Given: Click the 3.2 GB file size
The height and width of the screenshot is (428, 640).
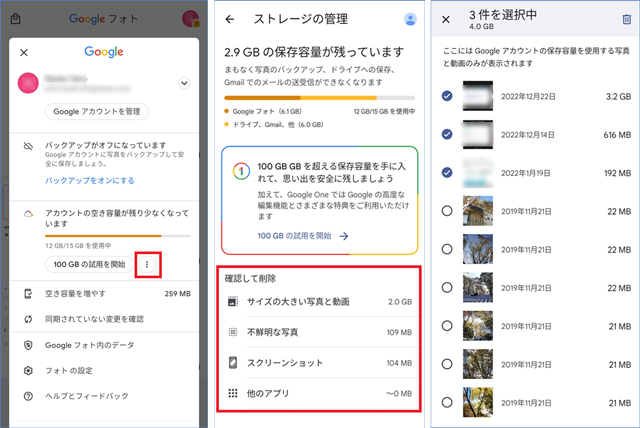Looking at the screenshot, I should pyautogui.click(x=618, y=97).
